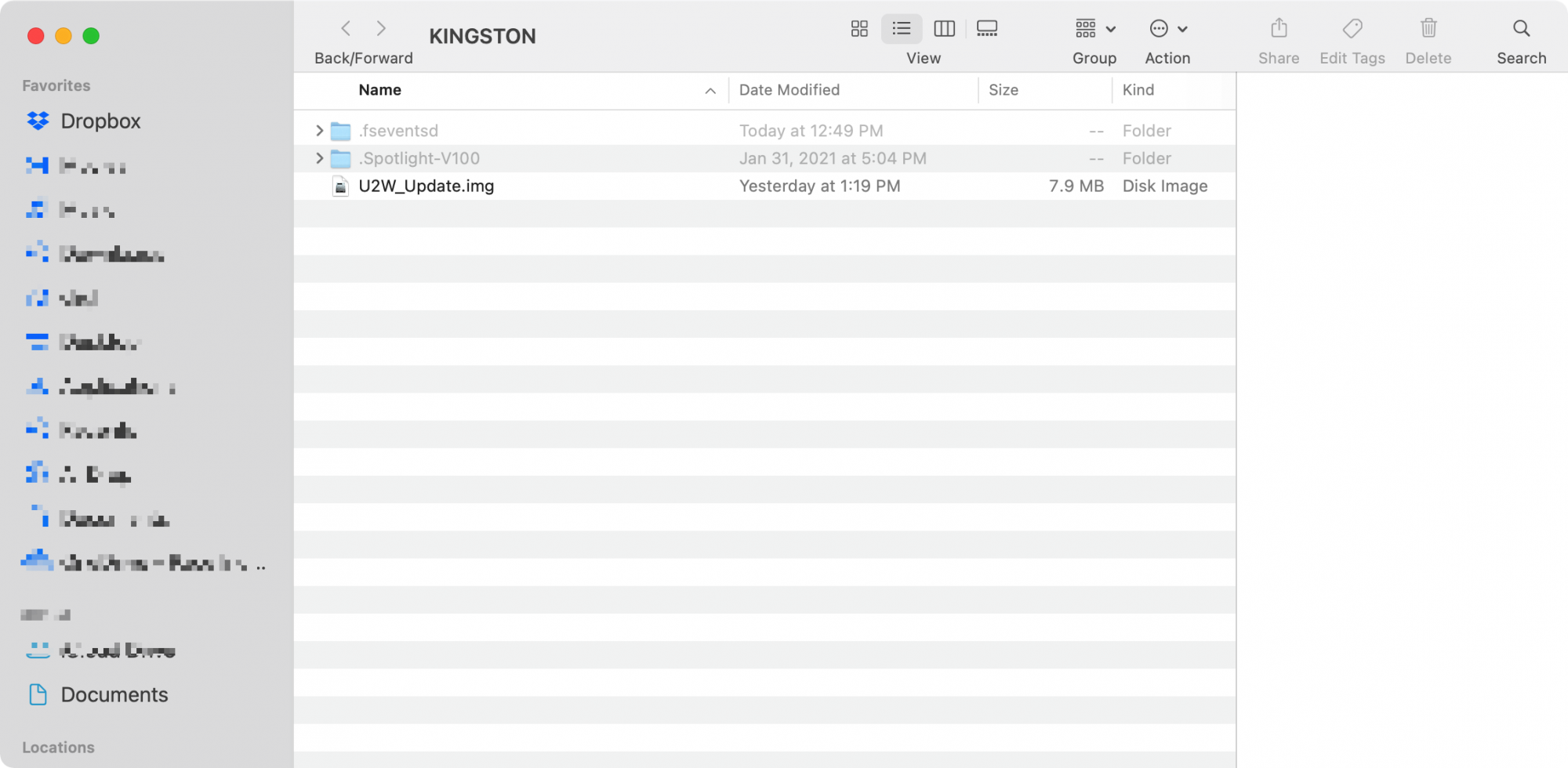Open the Group dropdown in toolbar
Viewport: 1568px width, 768px height.
click(x=1095, y=29)
